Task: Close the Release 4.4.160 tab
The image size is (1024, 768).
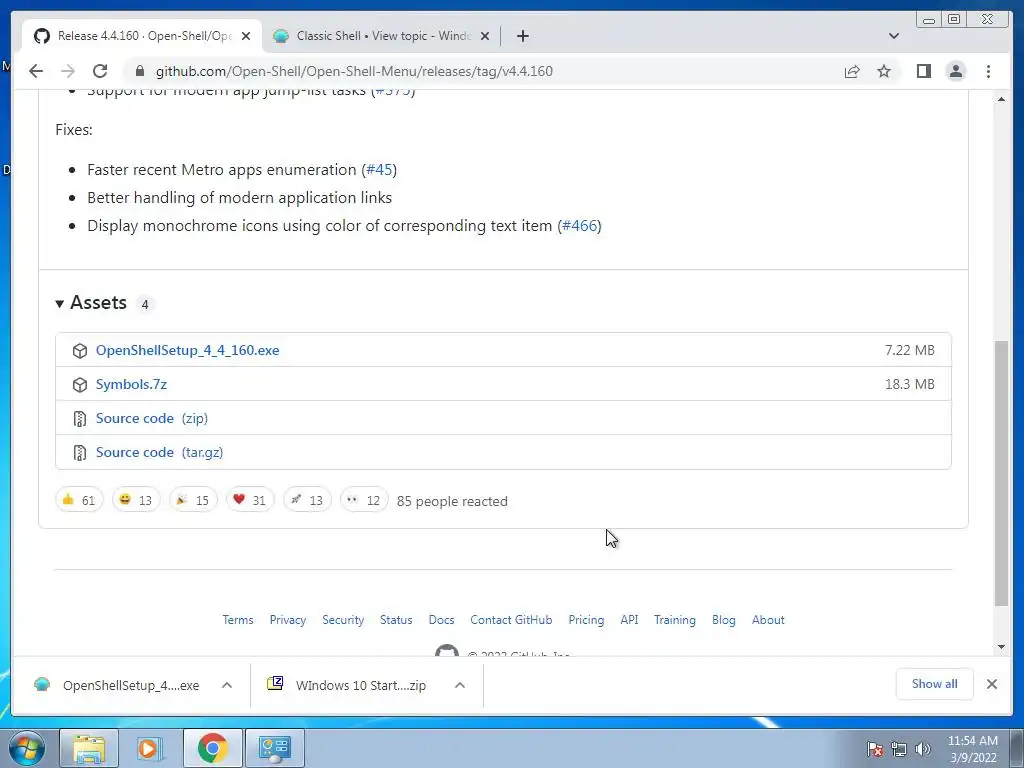Action: [246, 36]
